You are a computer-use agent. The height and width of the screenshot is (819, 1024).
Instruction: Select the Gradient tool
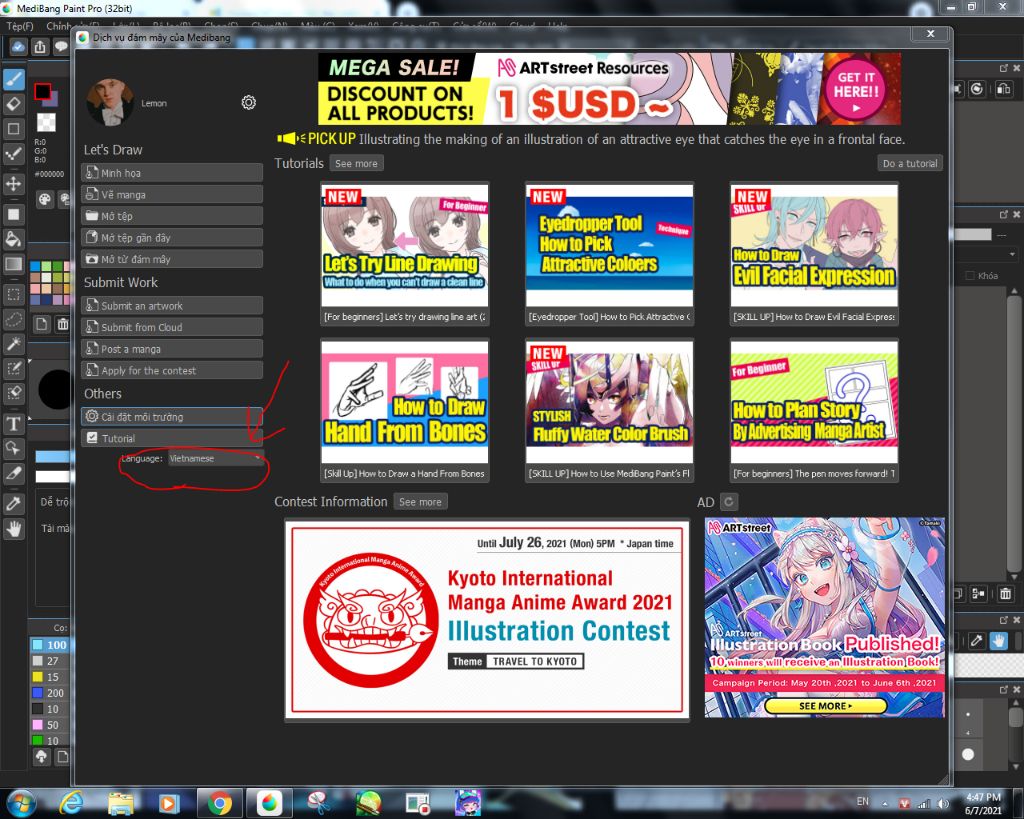[x=14, y=264]
